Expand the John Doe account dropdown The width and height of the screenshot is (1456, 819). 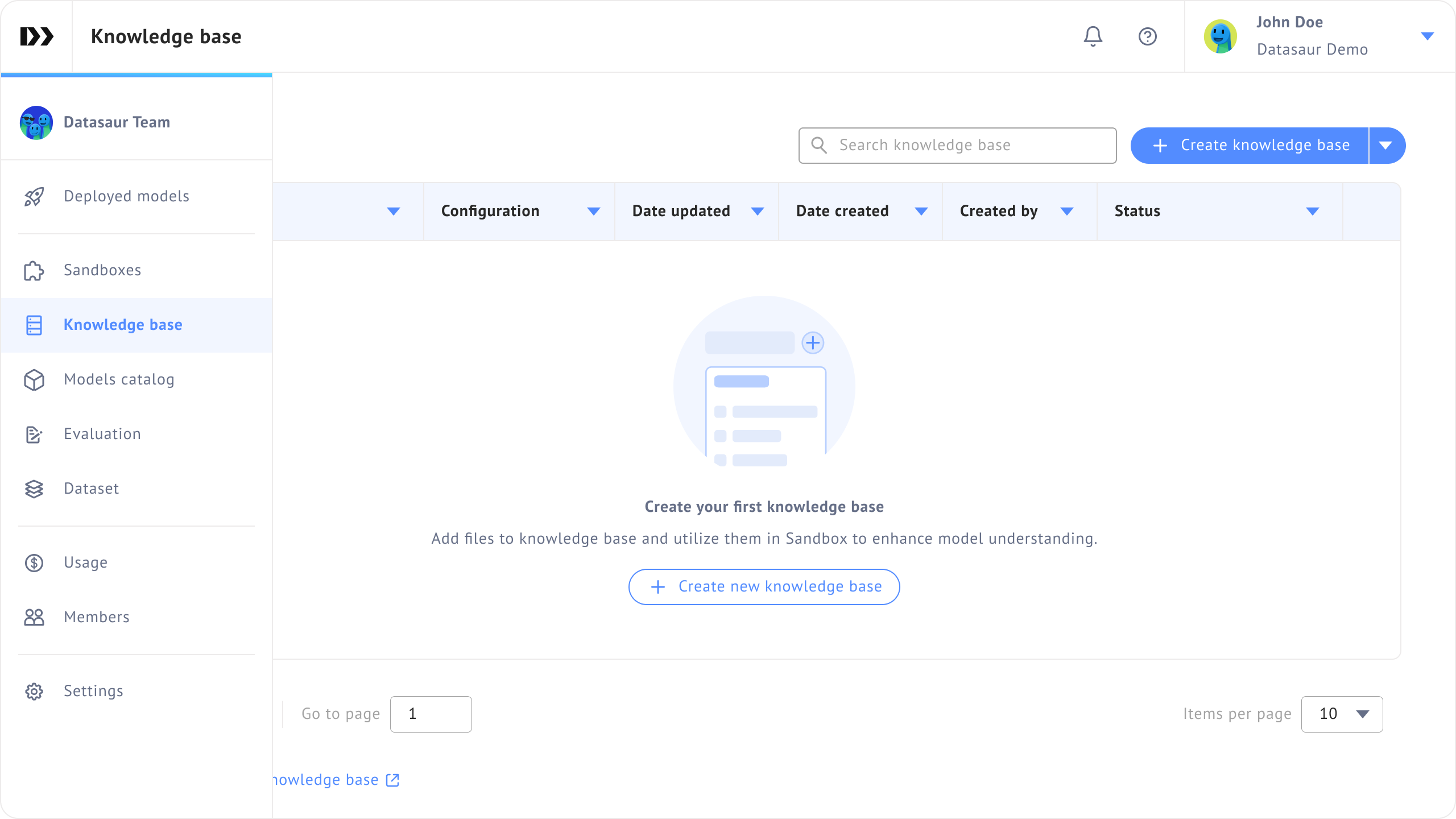point(1427,36)
